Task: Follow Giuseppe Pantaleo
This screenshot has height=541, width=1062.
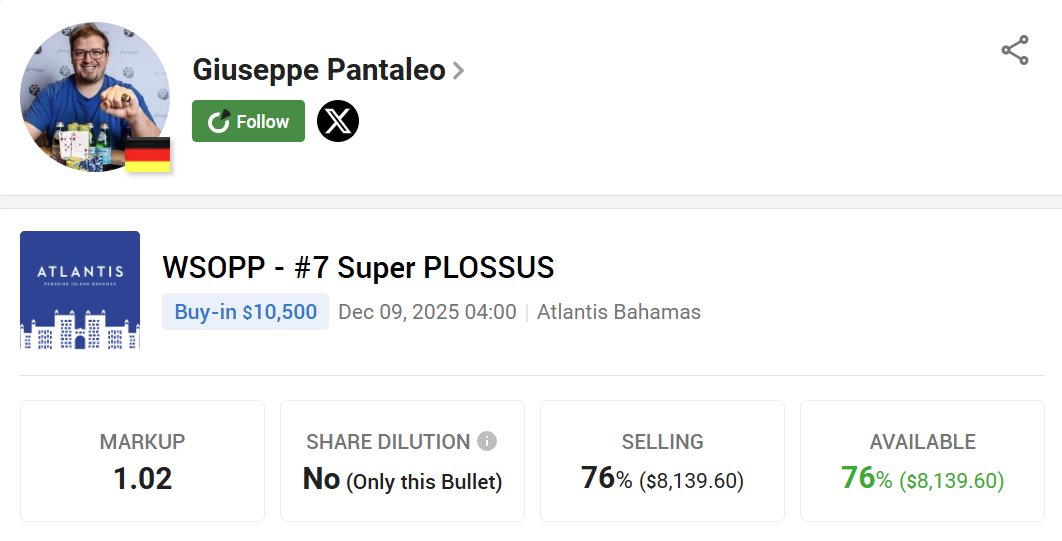Action: click(248, 122)
